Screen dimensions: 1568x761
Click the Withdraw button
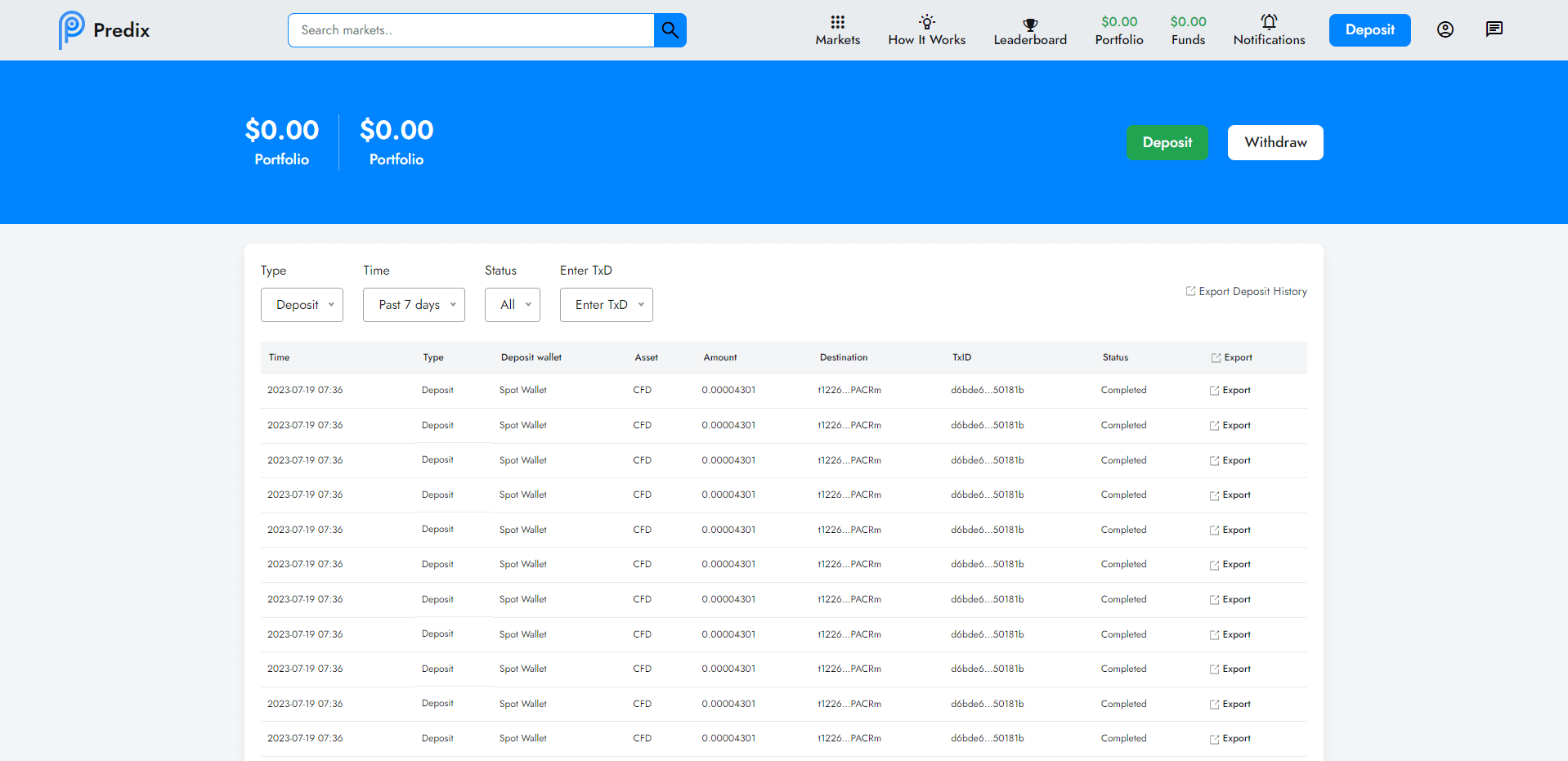pyautogui.click(x=1275, y=142)
